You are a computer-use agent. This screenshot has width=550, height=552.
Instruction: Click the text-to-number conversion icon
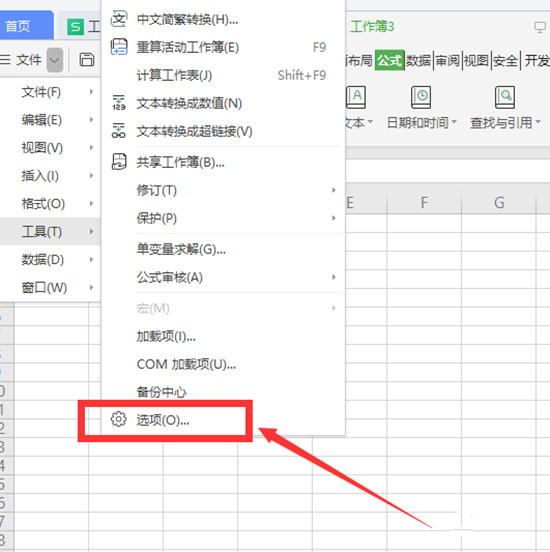click(119, 103)
